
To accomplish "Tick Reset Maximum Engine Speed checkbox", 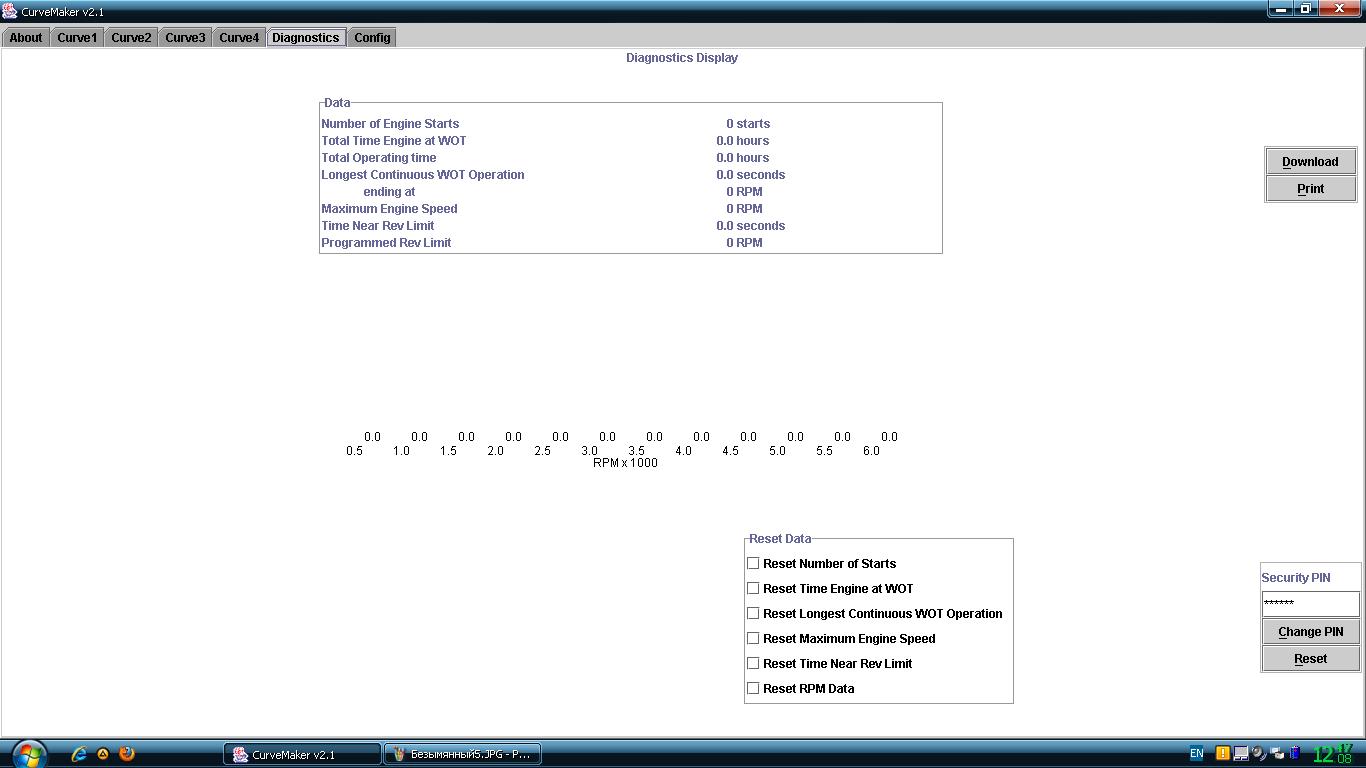I will (x=753, y=638).
